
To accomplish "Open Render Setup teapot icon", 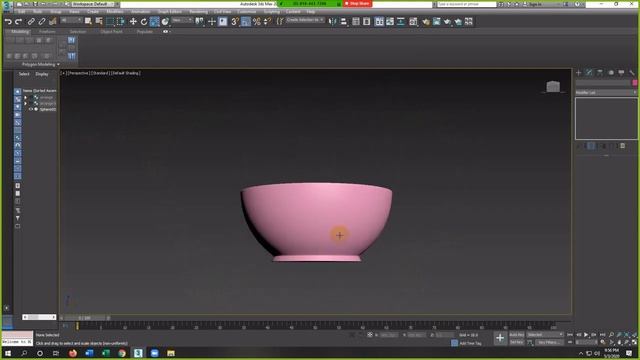I will (x=426, y=22).
